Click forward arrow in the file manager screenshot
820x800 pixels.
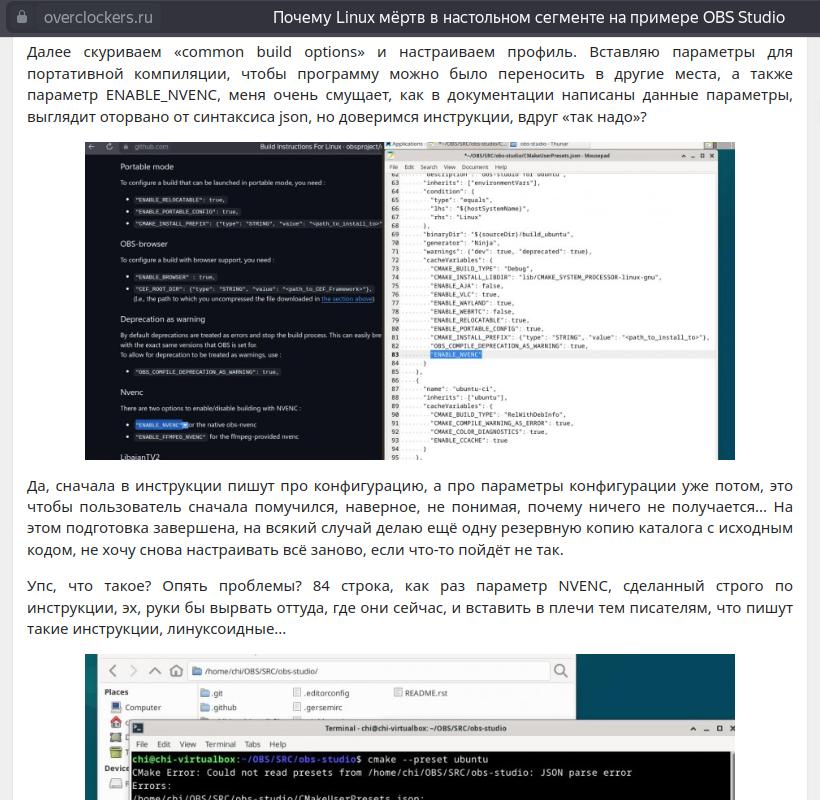tap(133, 670)
